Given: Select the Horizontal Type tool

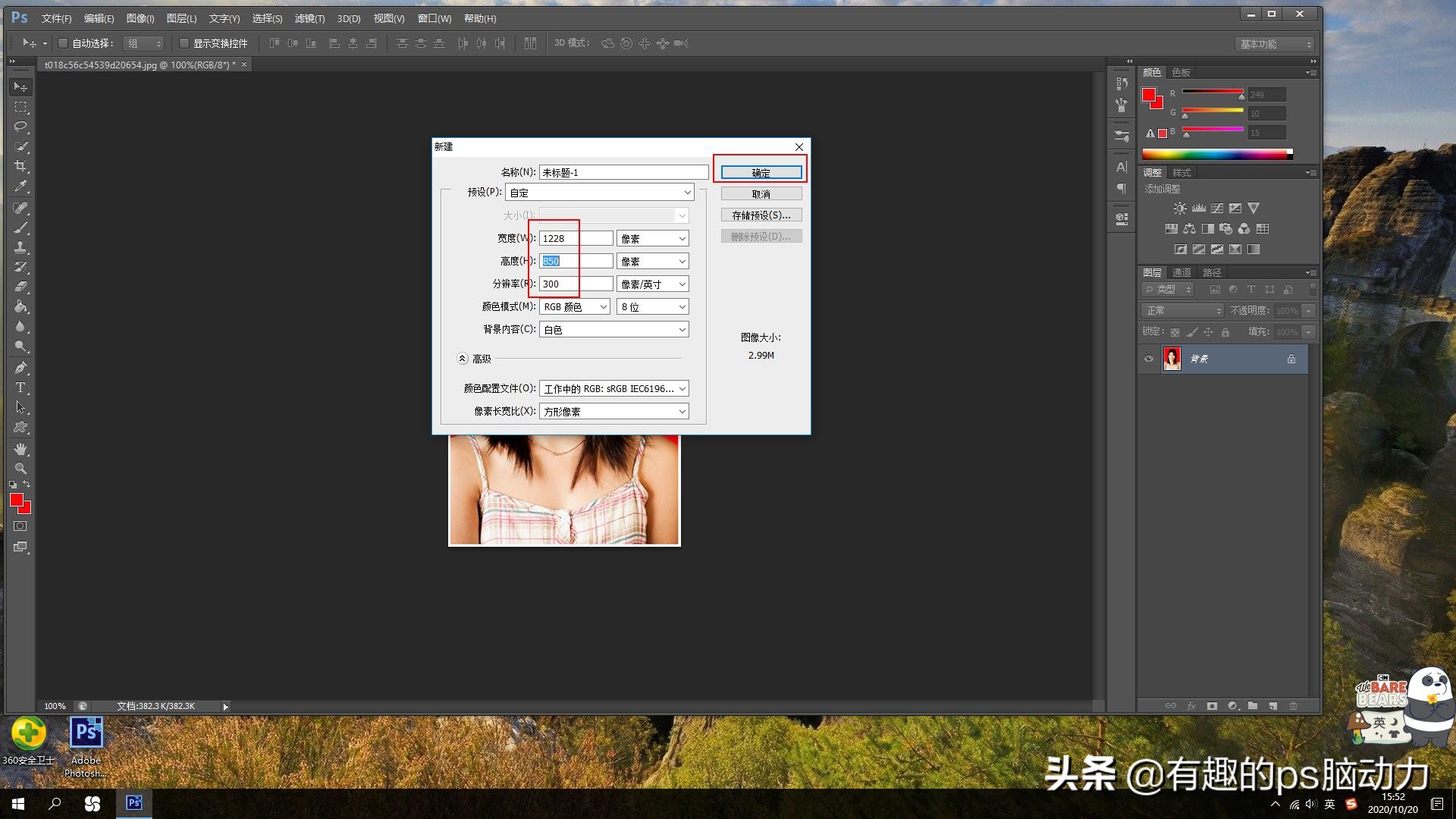Looking at the screenshot, I should click(x=20, y=388).
